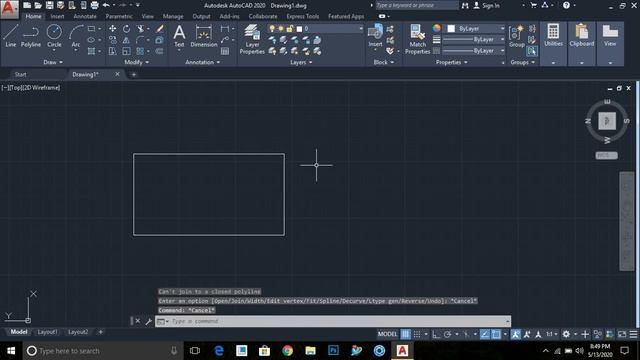Open the Insert ribbon tab
This screenshot has height=360, width=640.
58,16
